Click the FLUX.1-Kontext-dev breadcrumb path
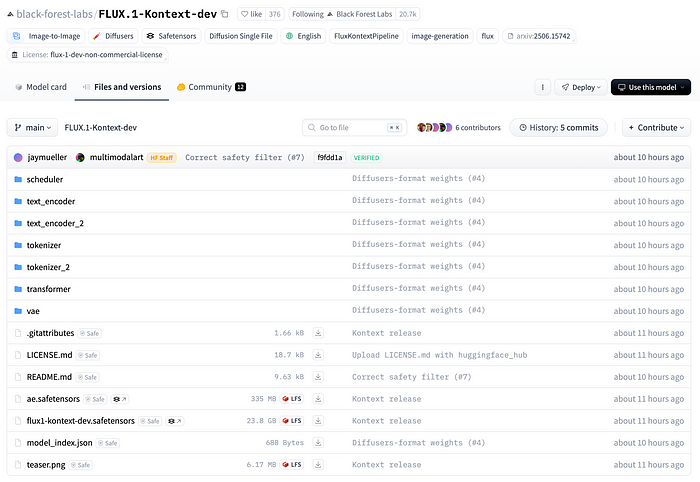 [x=100, y=128]
